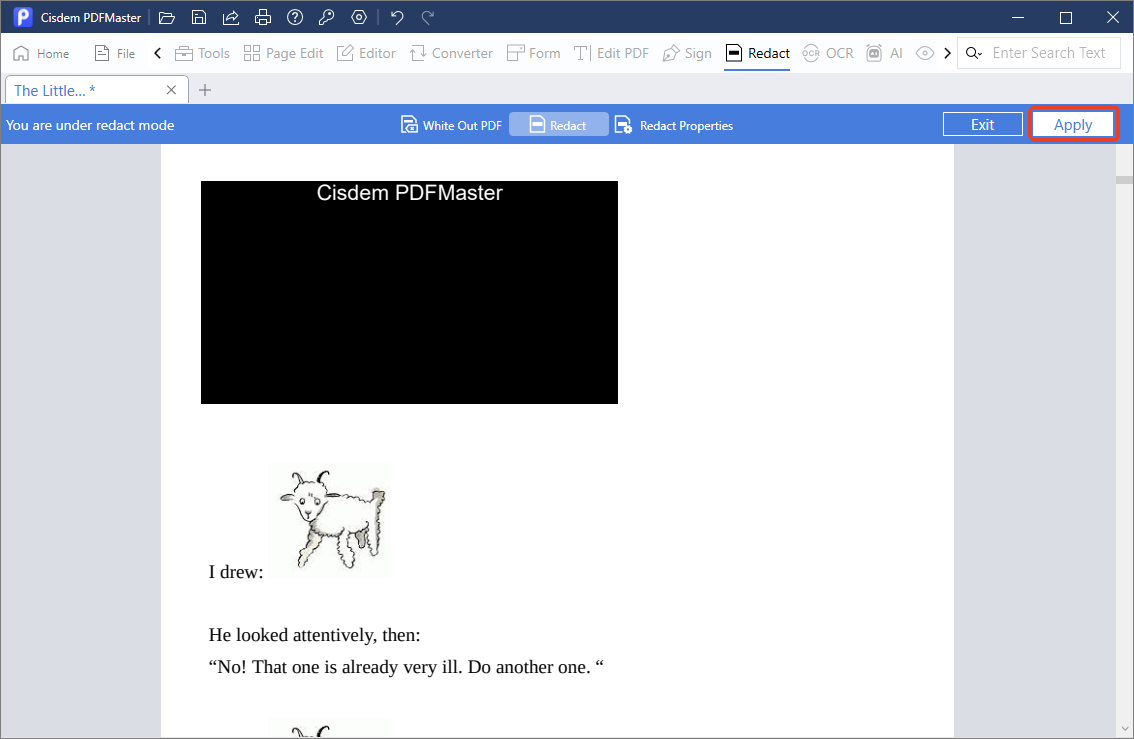Click the eye view icon in toolbar

point(924,54)
